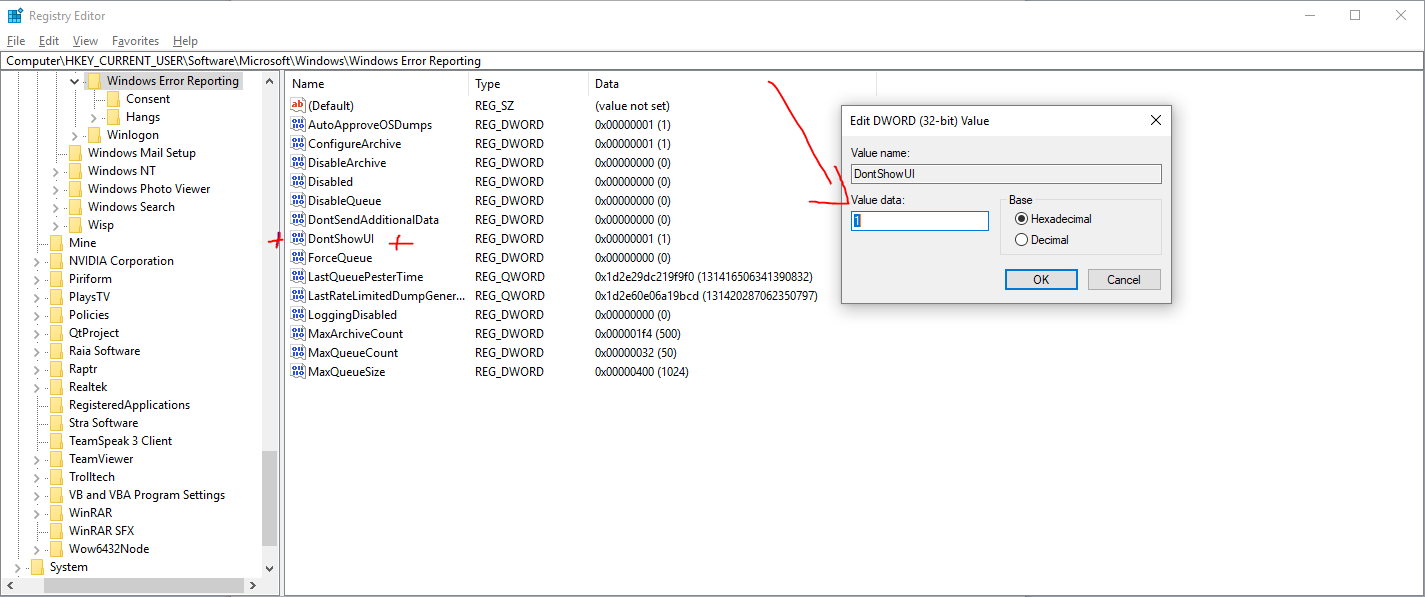Expand the Wow6432Node key

[x=37, y=549]
